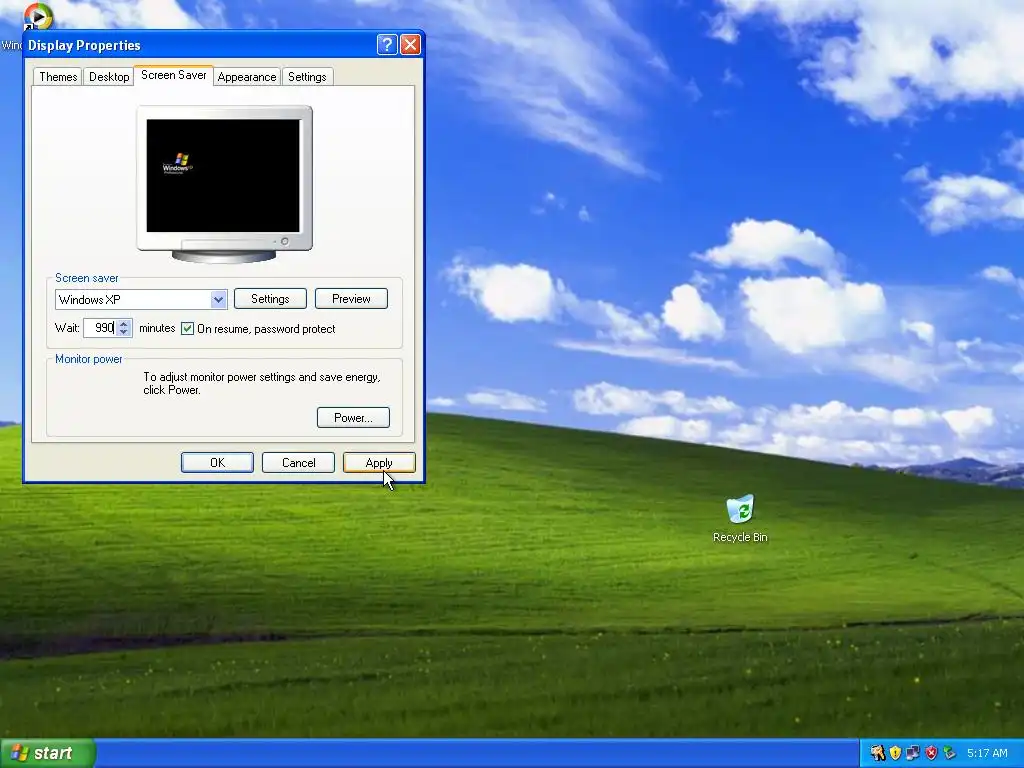Click OK to confirm display settings
The width and height of the screenshot is (1024, 768).
point(217,462)
